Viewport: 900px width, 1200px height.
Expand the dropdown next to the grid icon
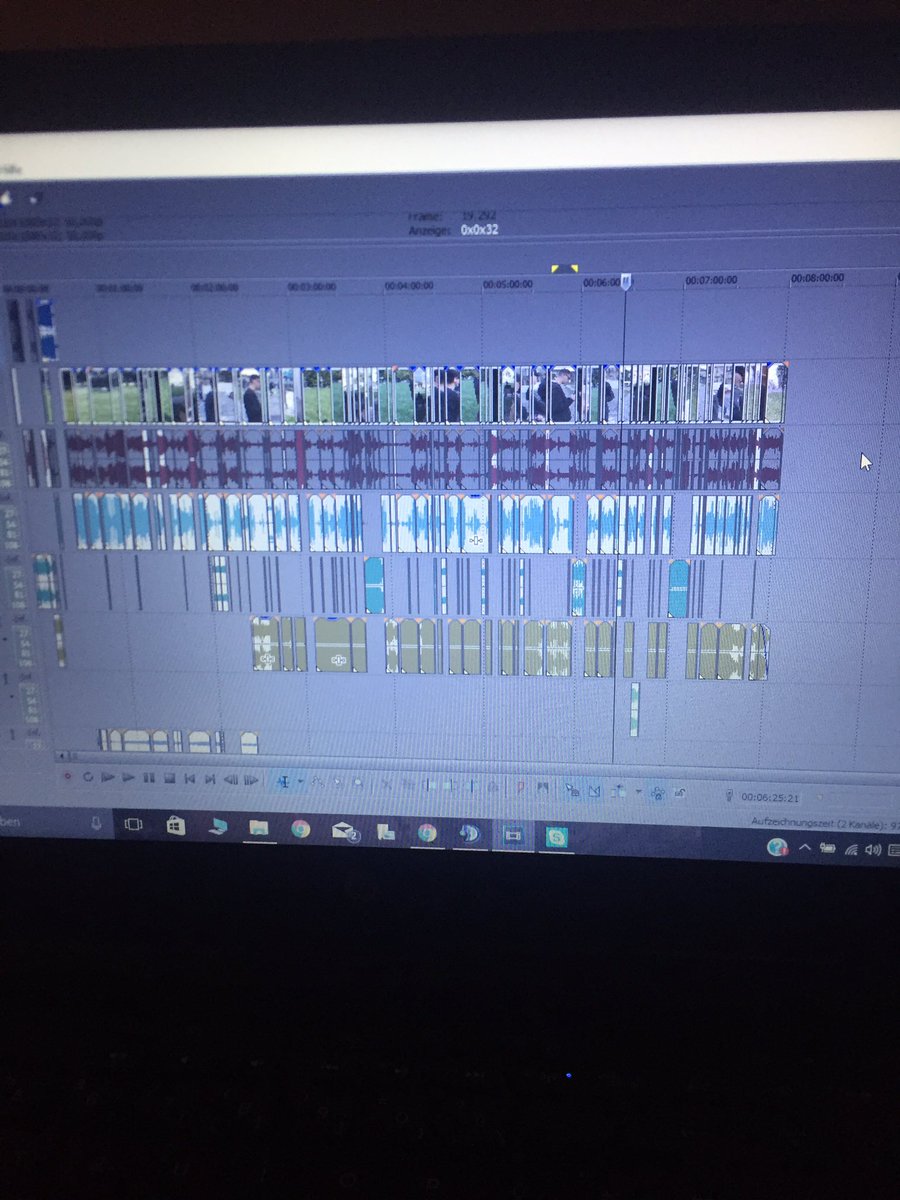coord(638,788)
